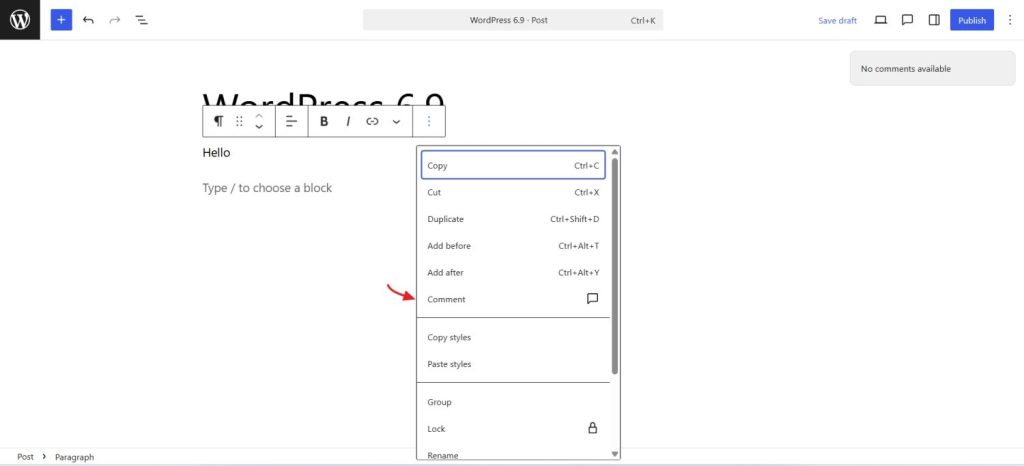
Task: Select Paste styles menu item
Action: [x=513, y=364]
